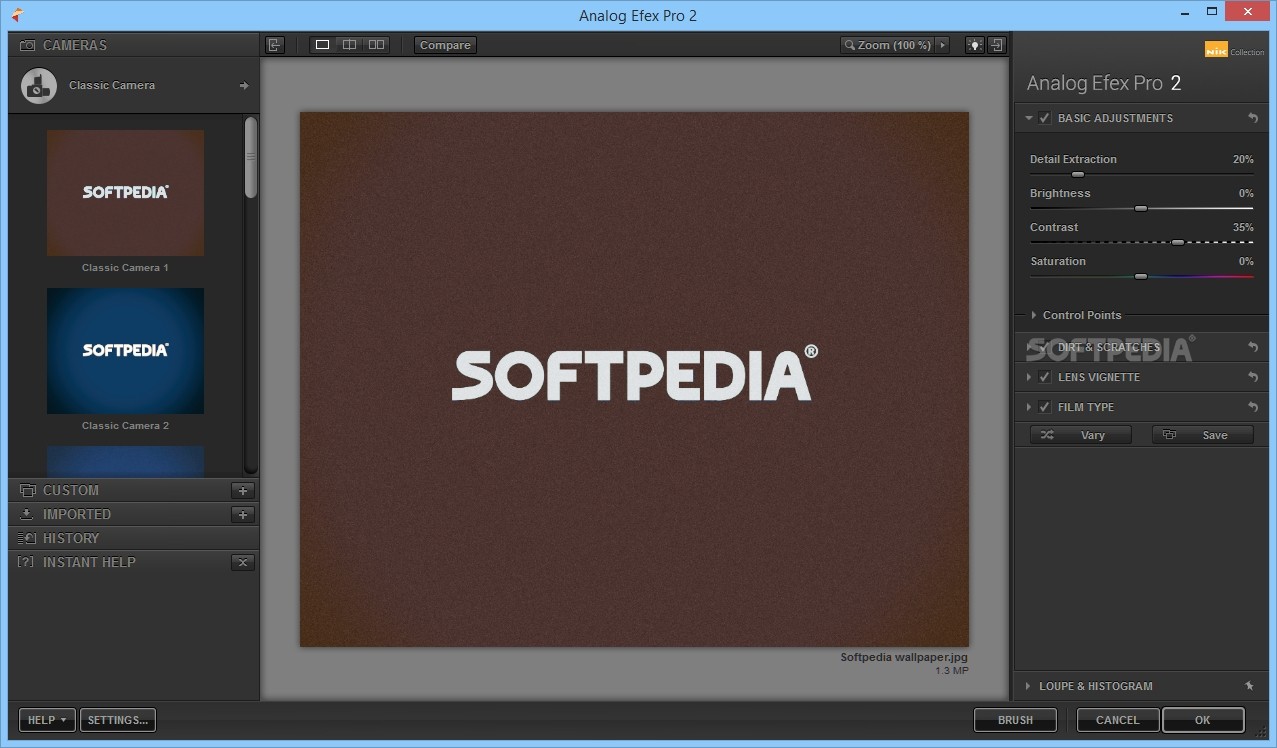The image size is (1277, 748).
Task: Expand the Film Type section
Action: [x=1029, y=407]
